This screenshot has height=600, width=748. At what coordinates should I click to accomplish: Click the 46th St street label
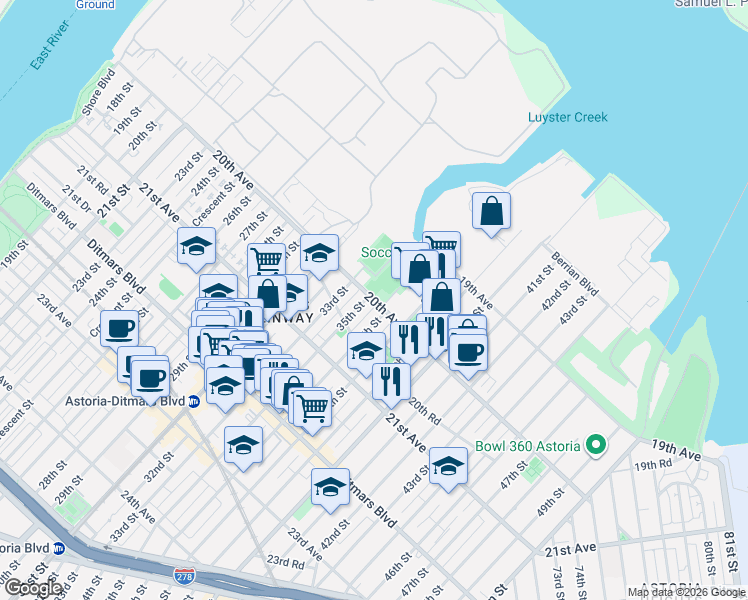[x=398, y=566]
